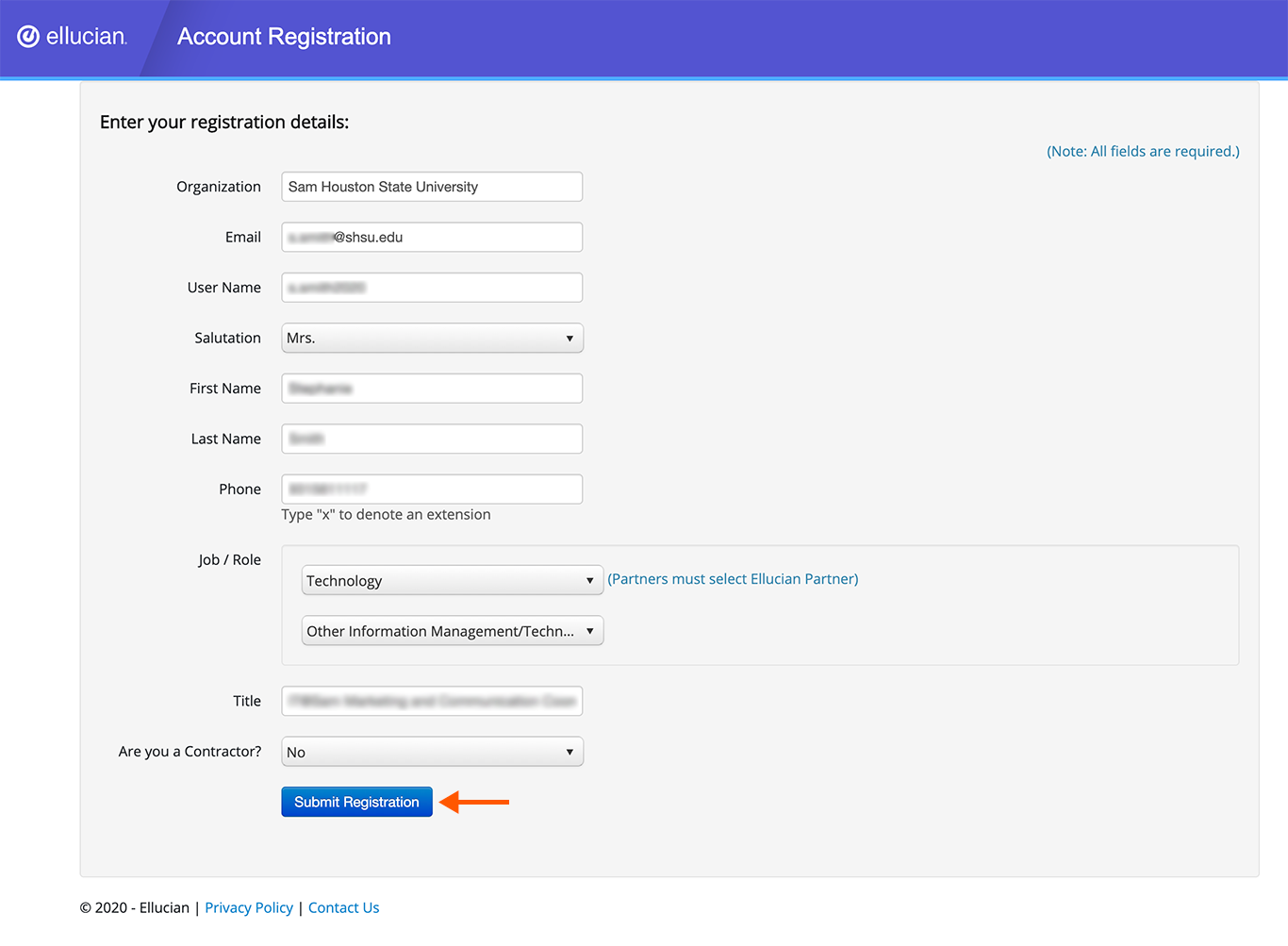Open the Privacy Policy link
Viewport: 1288px width, 946px height.
pyautogui.click(x=248, y=907)
